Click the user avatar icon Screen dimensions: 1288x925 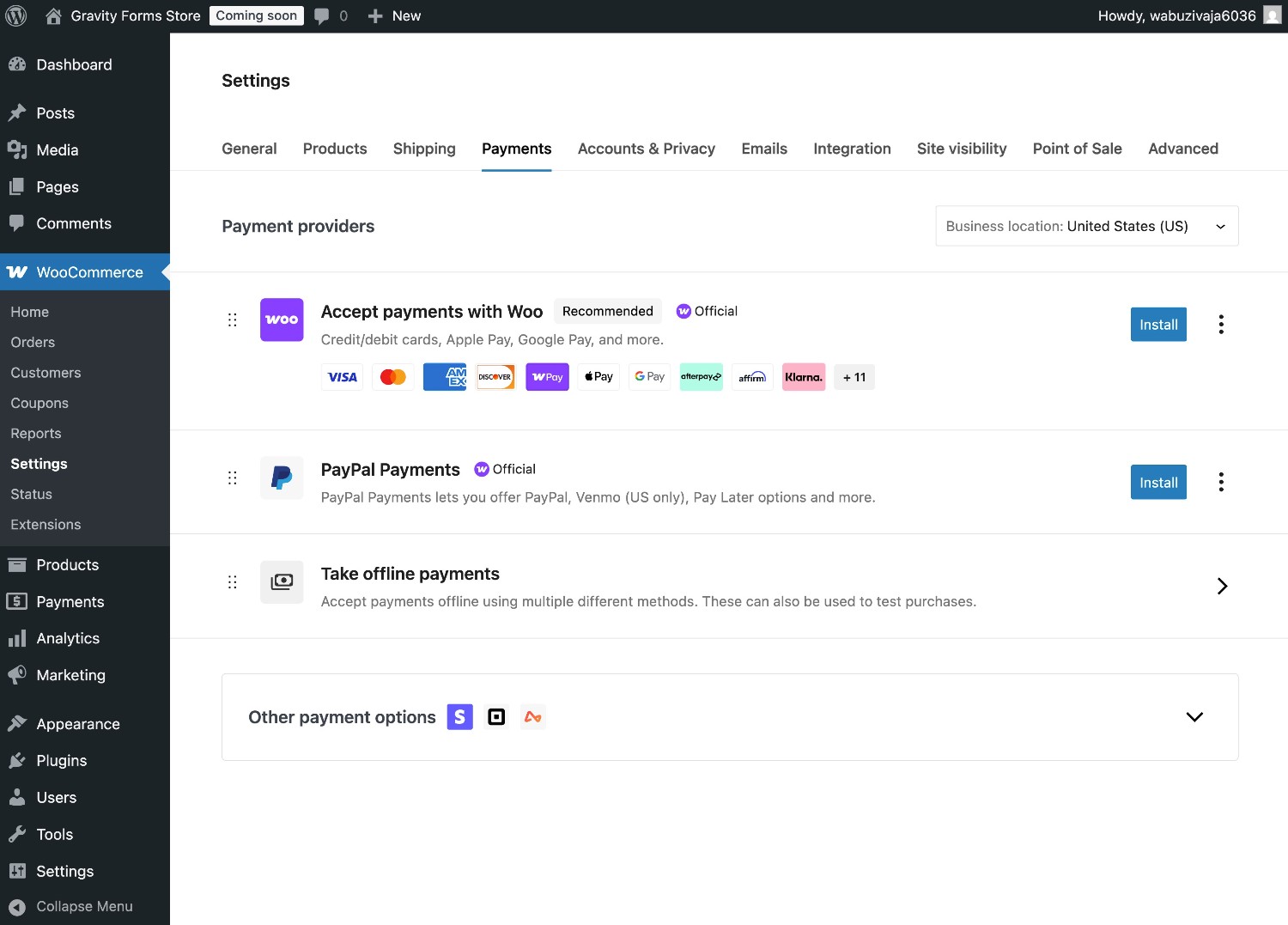pos(1272,16)
